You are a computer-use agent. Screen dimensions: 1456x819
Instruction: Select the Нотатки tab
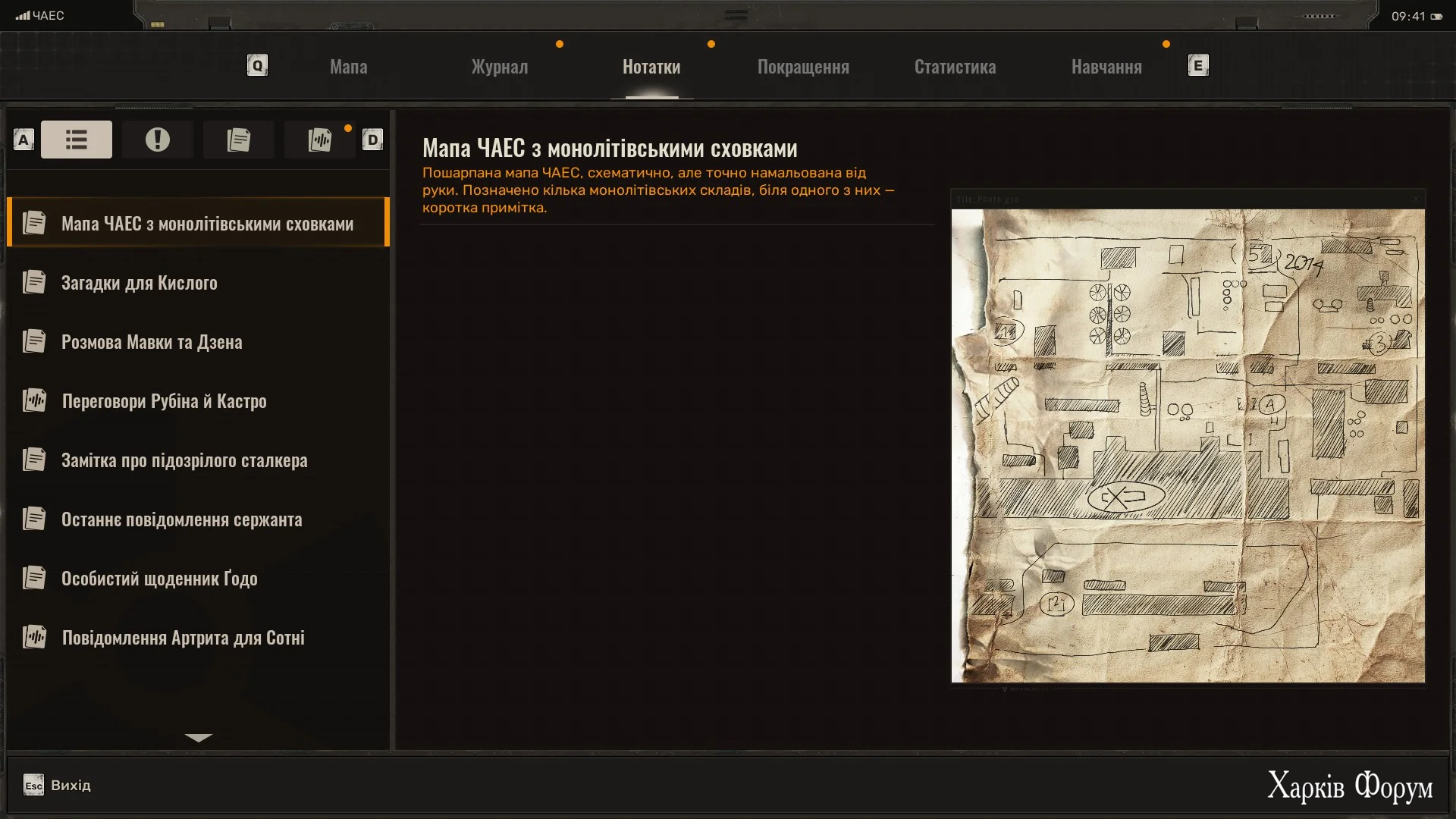point(651,67)
